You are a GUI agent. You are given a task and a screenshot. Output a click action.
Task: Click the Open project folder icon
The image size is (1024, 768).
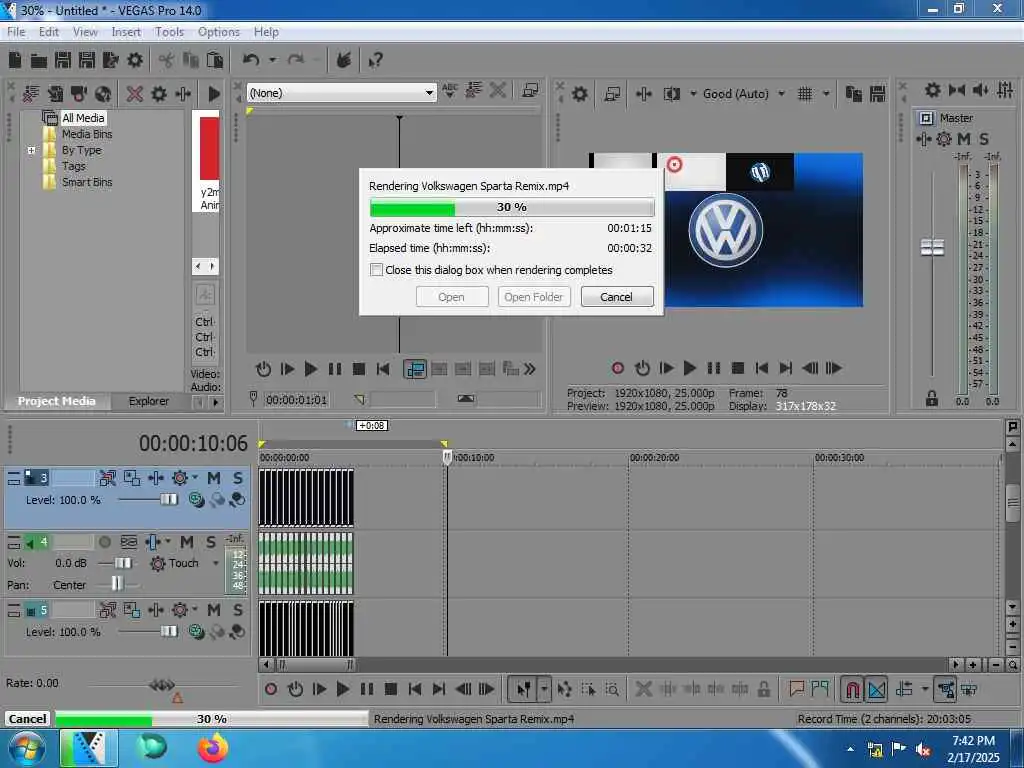click(x=39, y=61)
